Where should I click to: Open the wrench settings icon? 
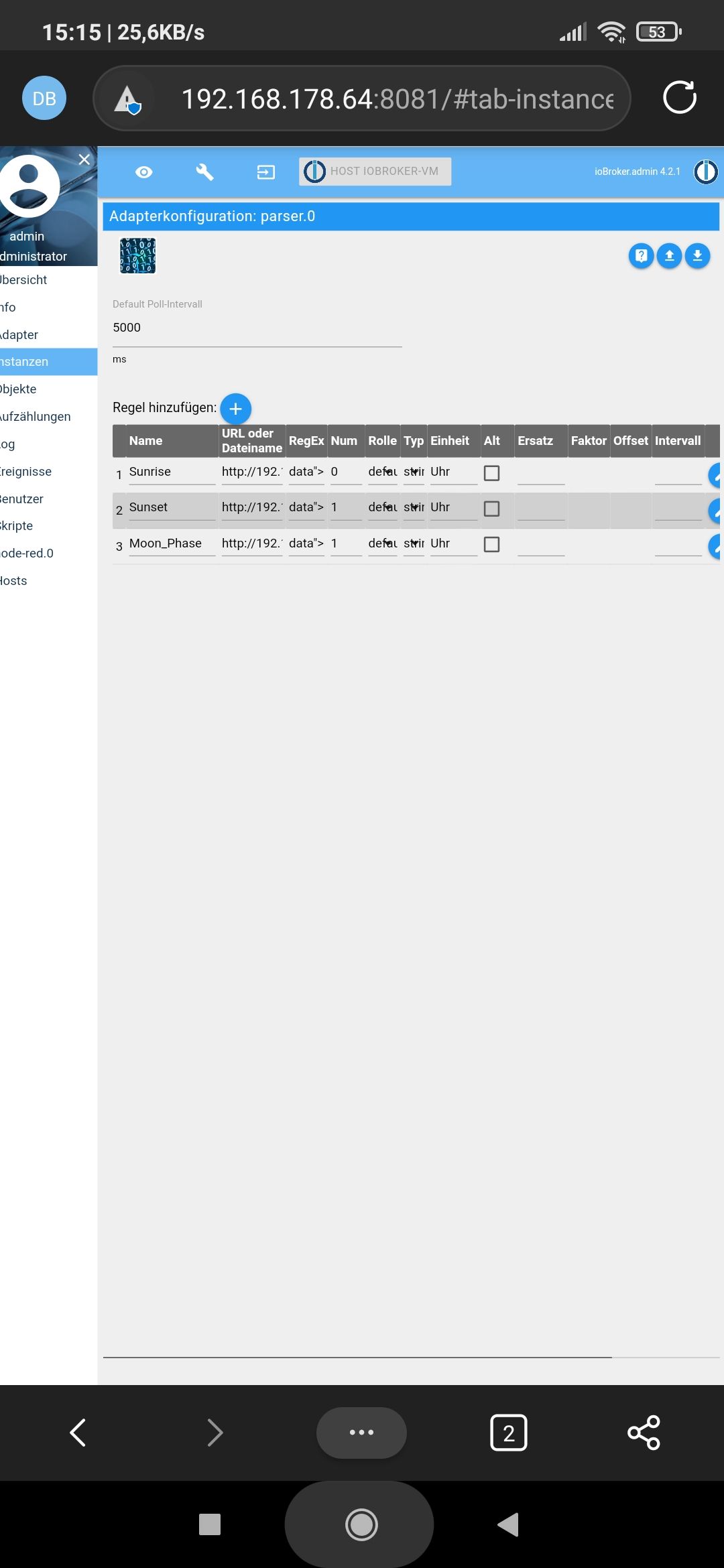point(204,172)
